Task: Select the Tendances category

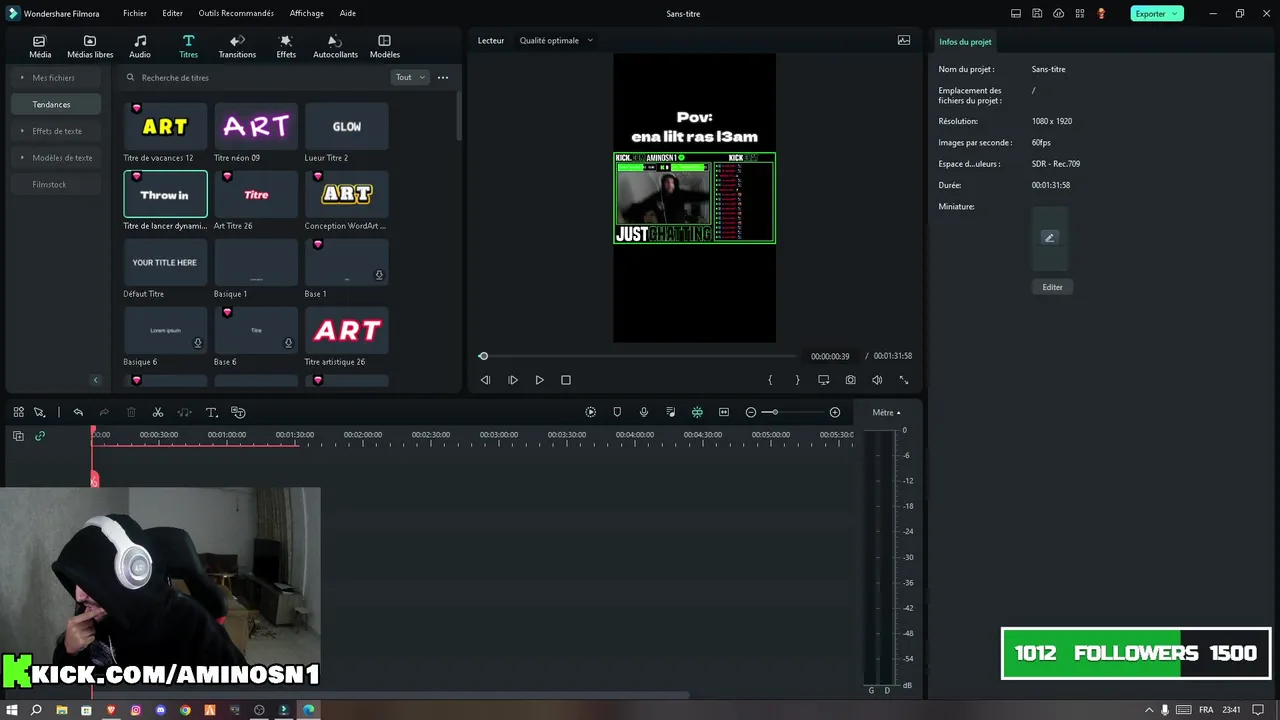Action: coord(55,104)
